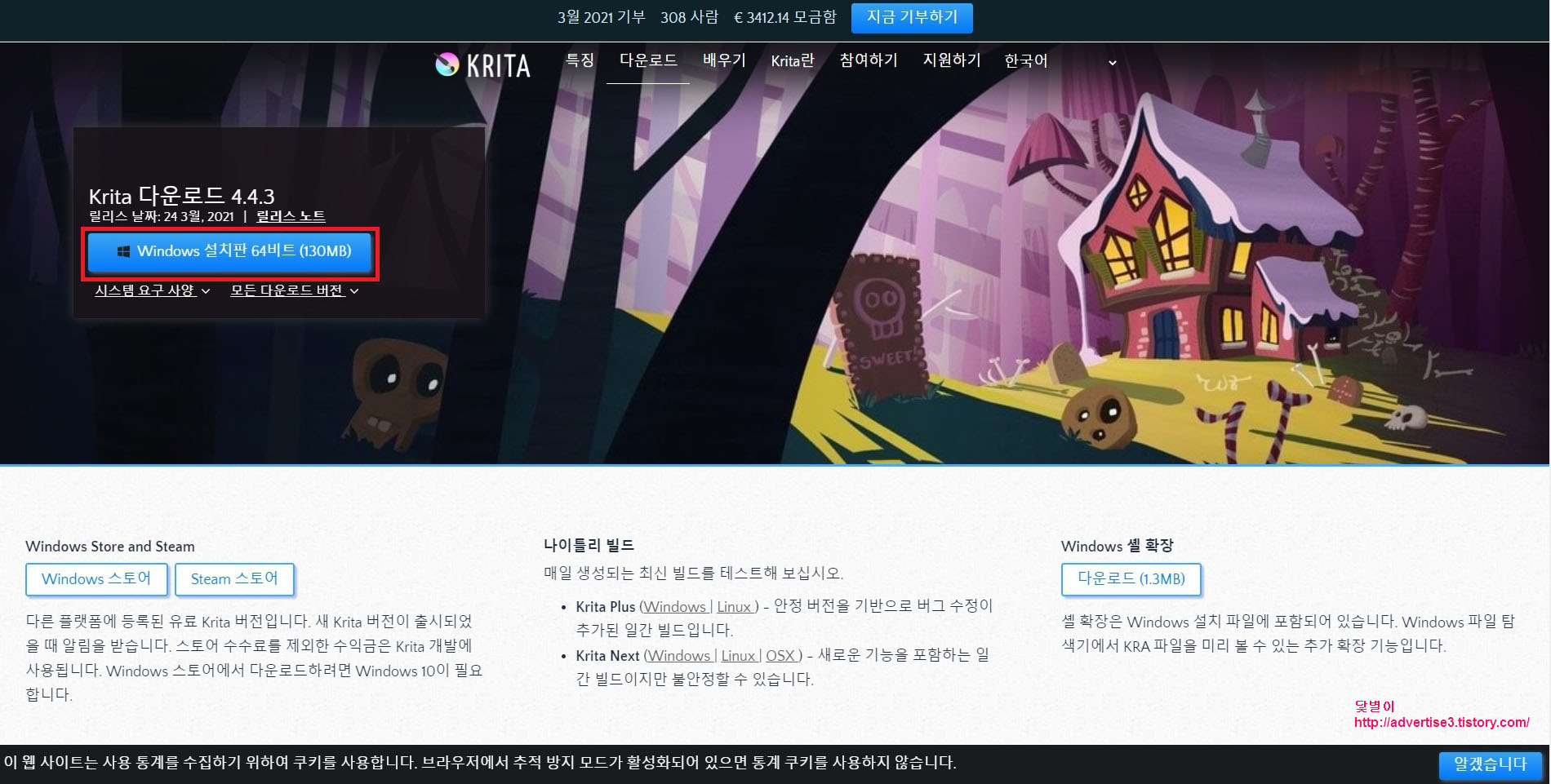Click the € 3412.14 모금함 text
This screenshot has height=784, width=1551.
[785, 17]
